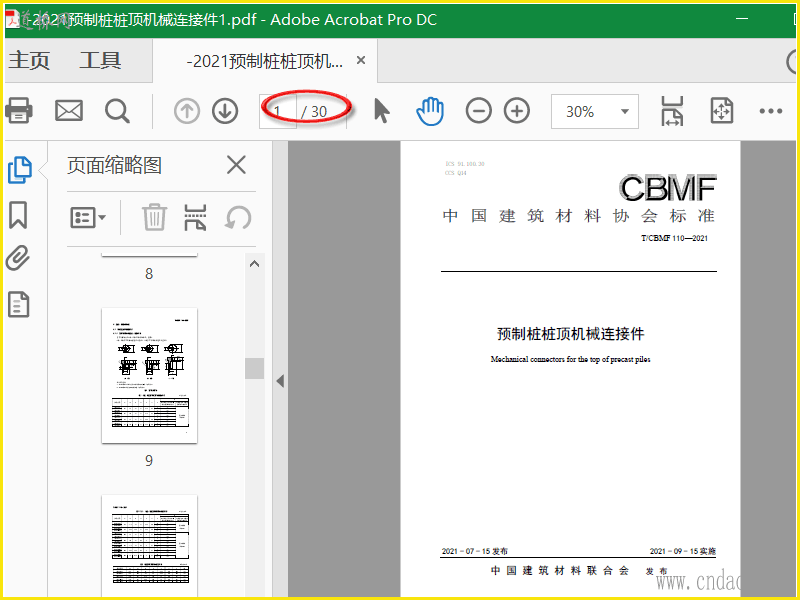The height and width of the screenshot is (600, 800).
Task: Click the Rotate pages icon
Action: (x=238, y=218)
